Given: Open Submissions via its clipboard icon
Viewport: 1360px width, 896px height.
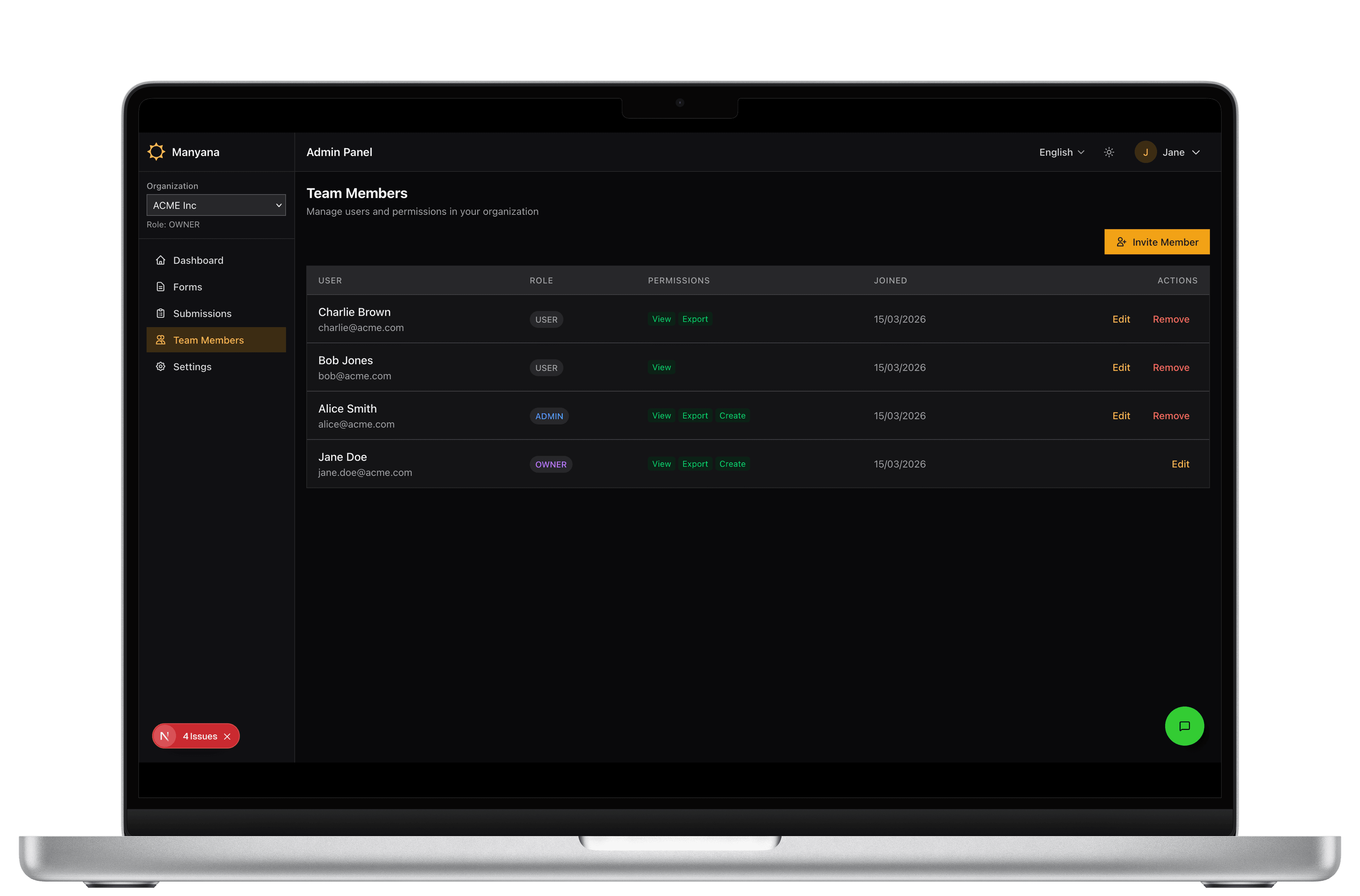Looking at the screenshot, I should tap(161, 313).
